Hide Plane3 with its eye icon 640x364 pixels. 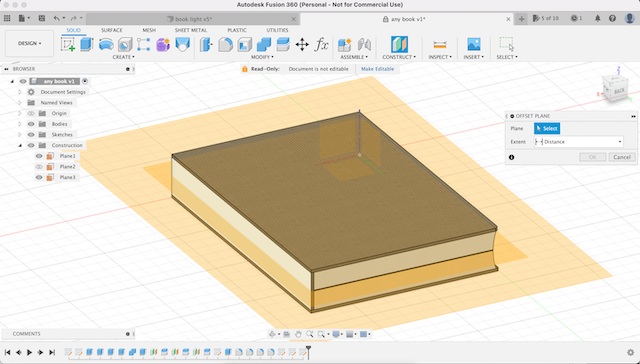(39, 177)
